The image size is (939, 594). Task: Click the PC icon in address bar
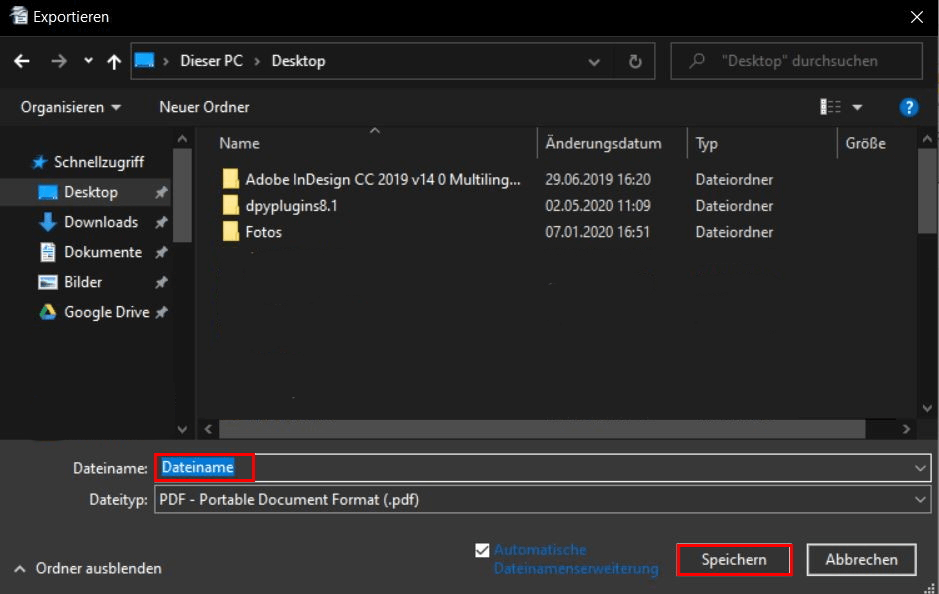(144, 60)
